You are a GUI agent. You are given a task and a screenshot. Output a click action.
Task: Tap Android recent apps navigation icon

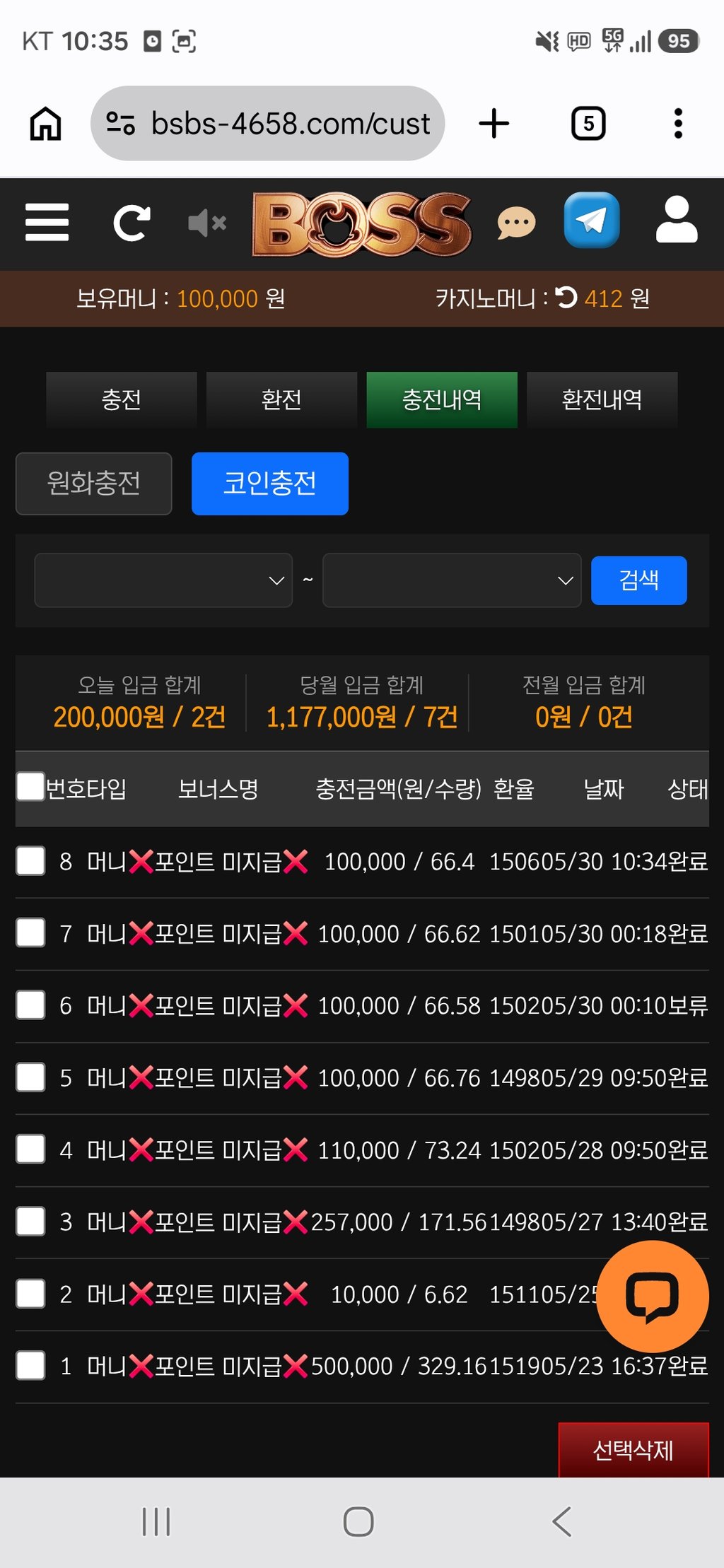click(x=156, y=1521)
